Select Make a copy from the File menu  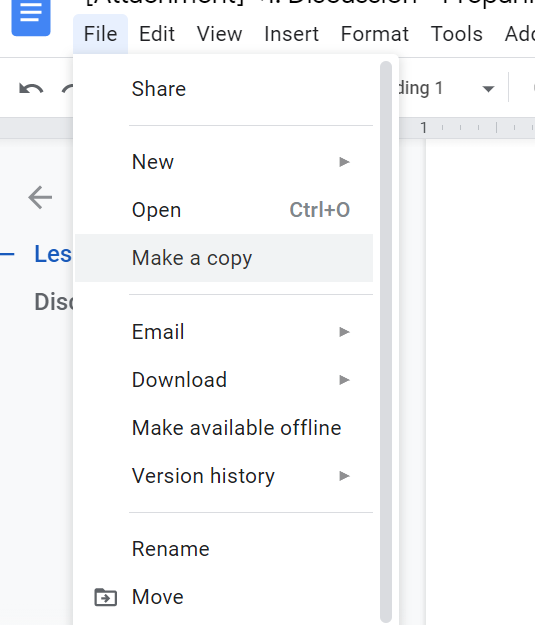point(224,258)
